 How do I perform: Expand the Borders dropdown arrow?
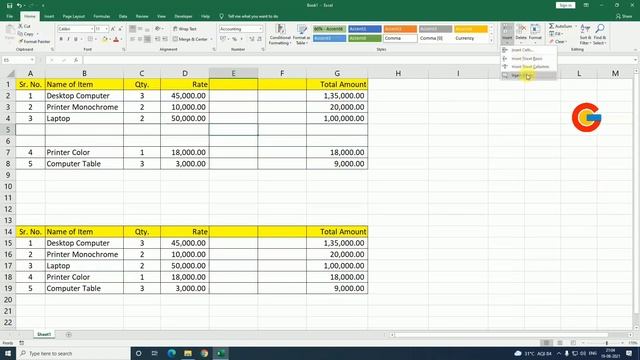point(96,39)
